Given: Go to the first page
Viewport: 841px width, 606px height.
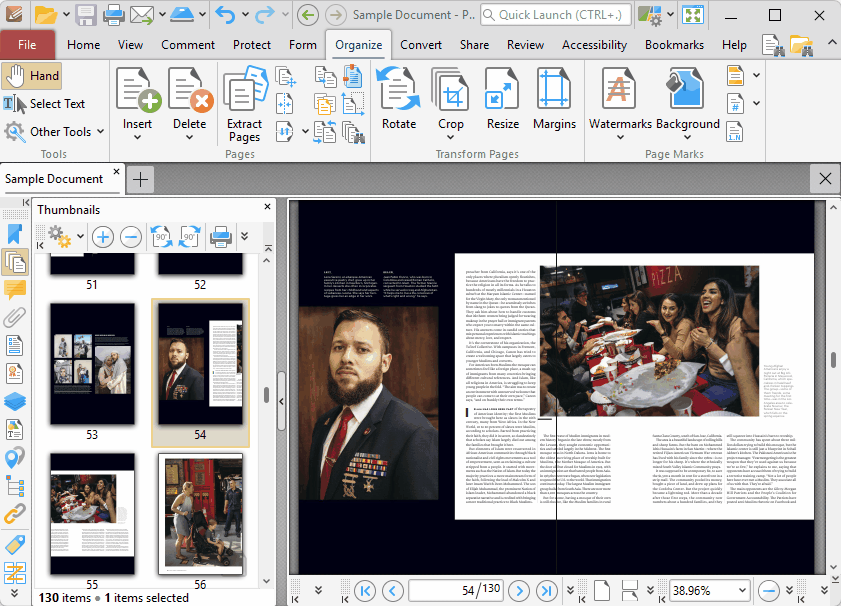Looking at the screenshot, I should (x=365, y=590).
